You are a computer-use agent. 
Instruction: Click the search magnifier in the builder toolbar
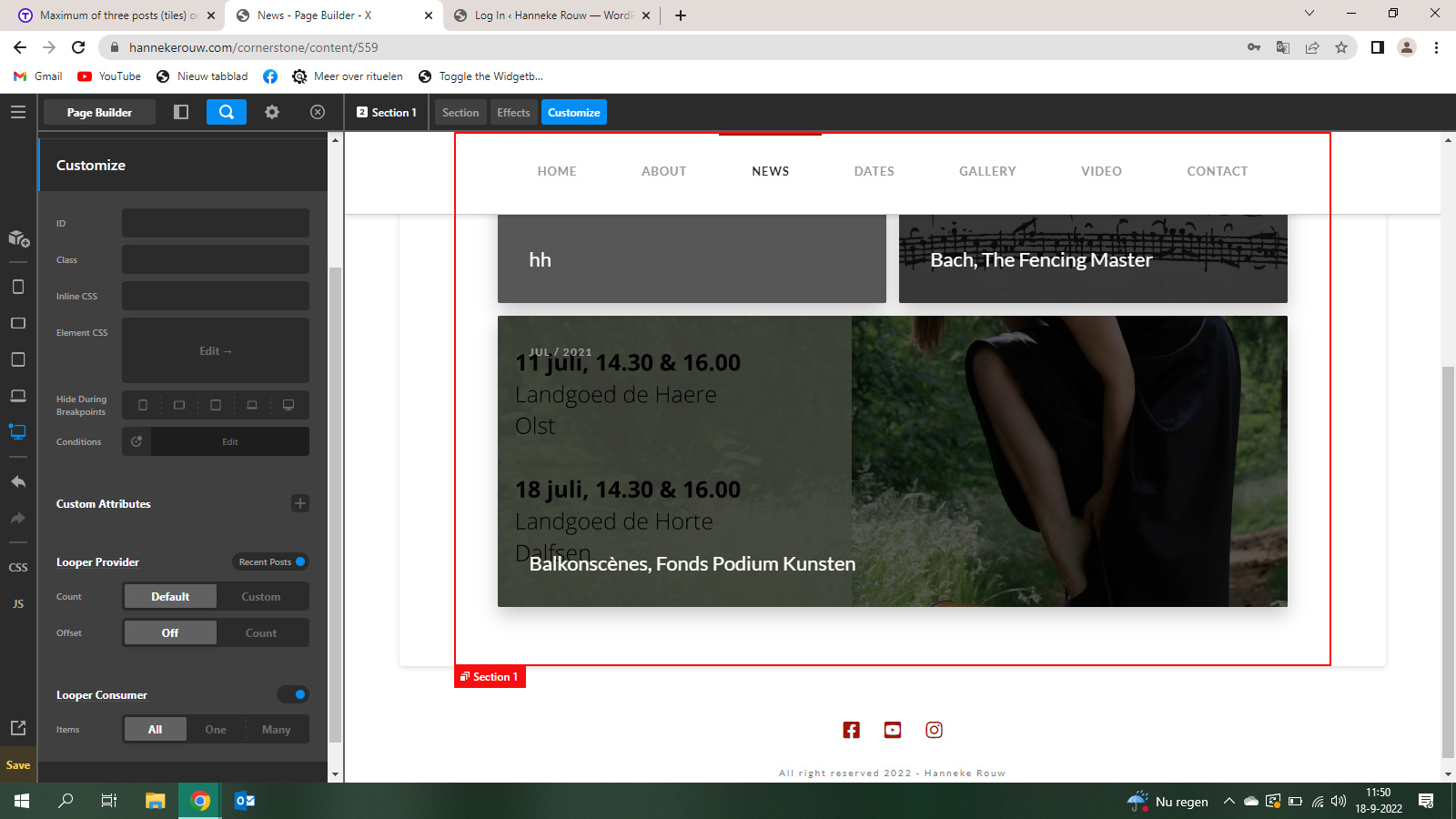(227, 112)
